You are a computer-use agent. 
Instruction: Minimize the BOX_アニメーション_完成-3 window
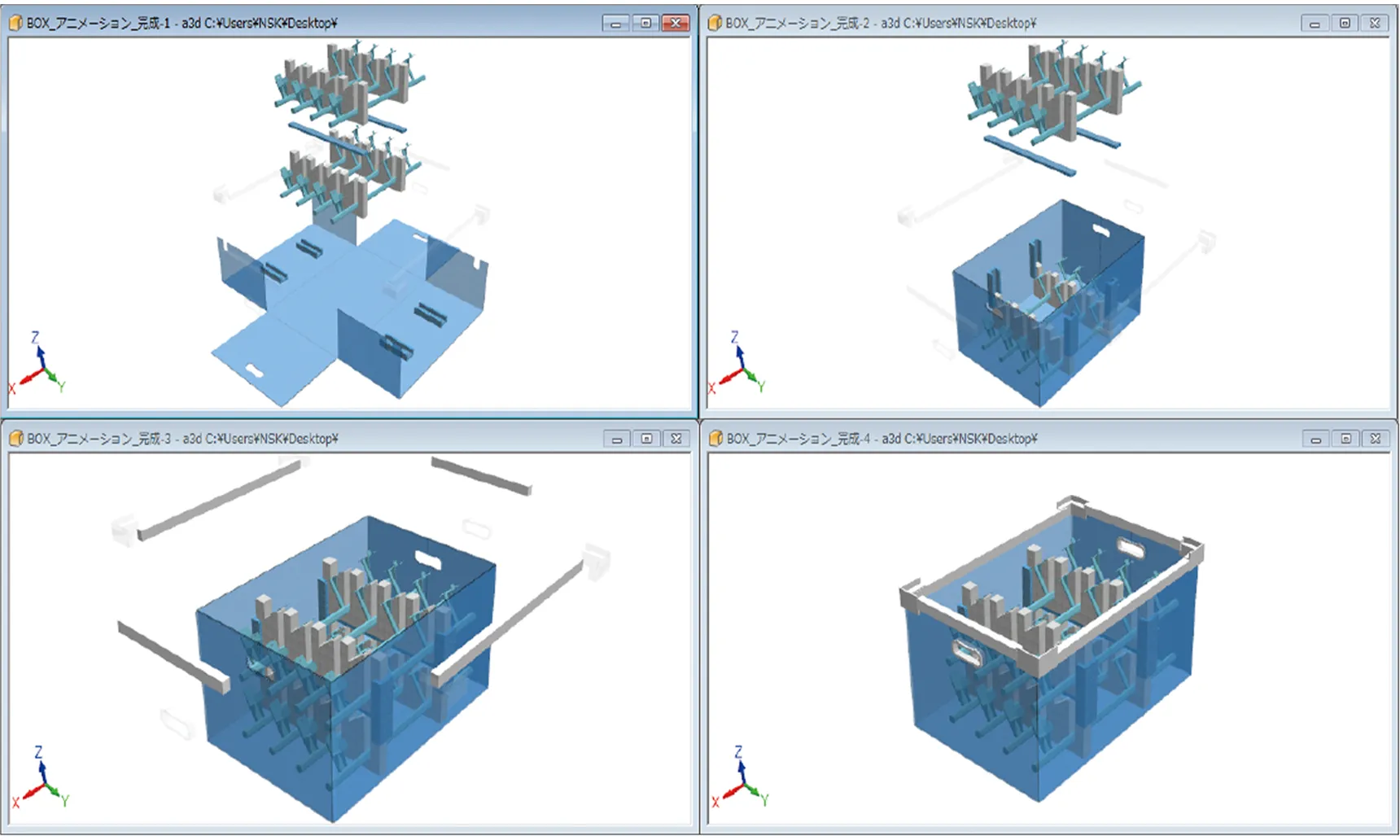pos(616,440)
